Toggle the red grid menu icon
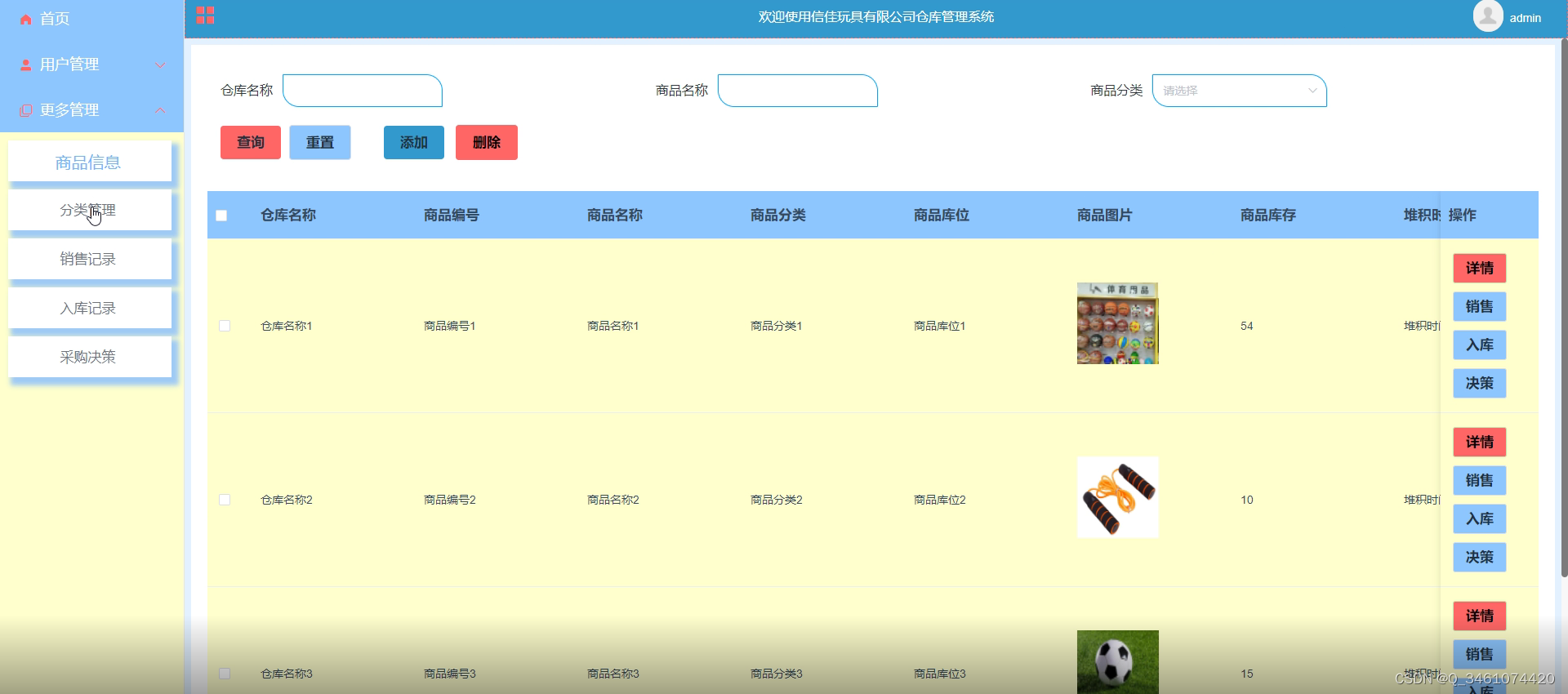 point(205,16)
